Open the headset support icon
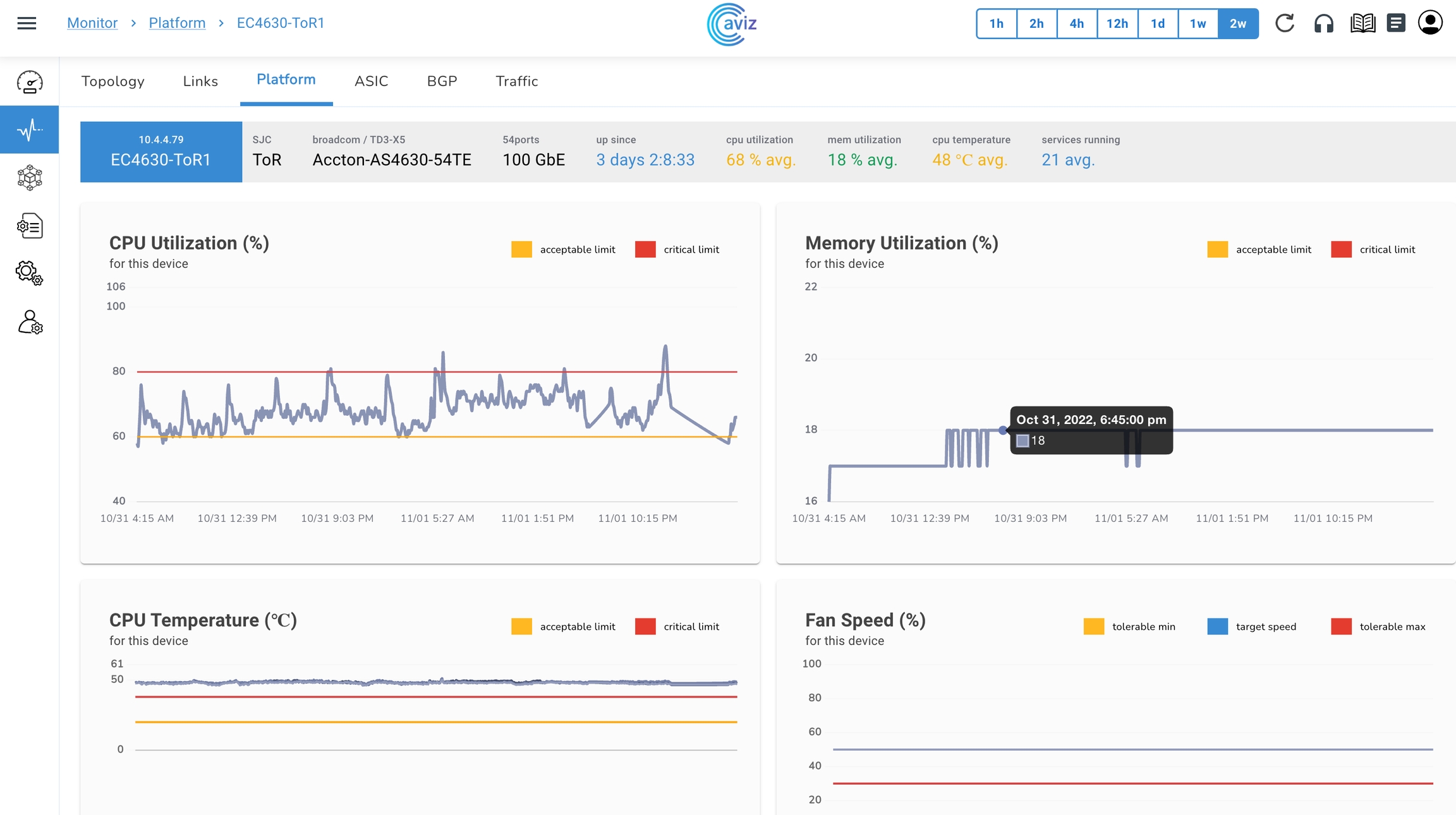The height and width of the screenshot is (815, 1456). pos(1323,23)
